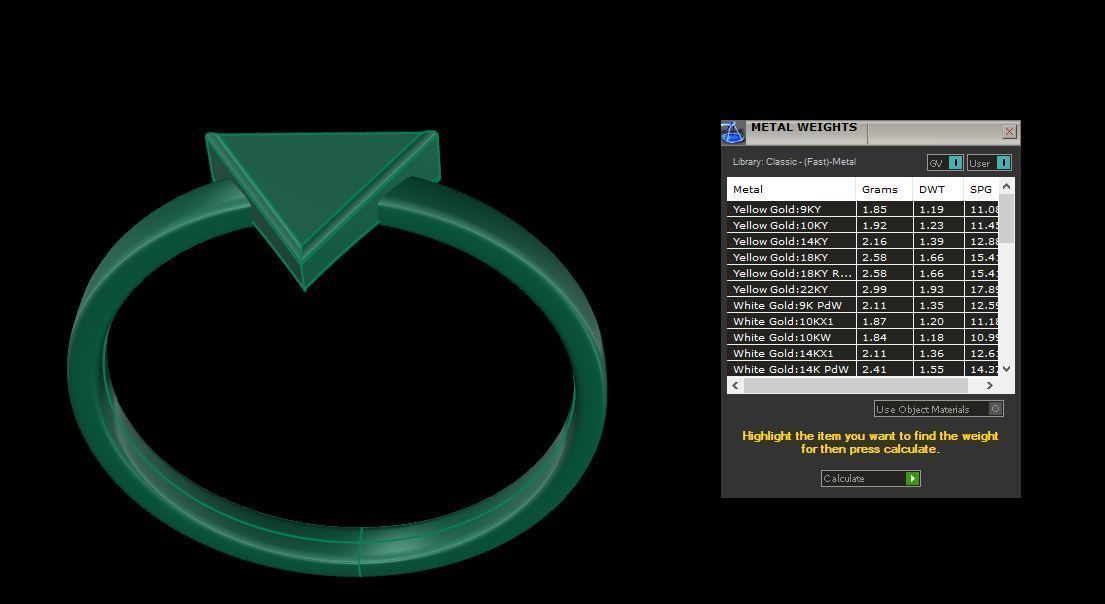
Task: Enable Use Object Materials option
Action: 939,409
